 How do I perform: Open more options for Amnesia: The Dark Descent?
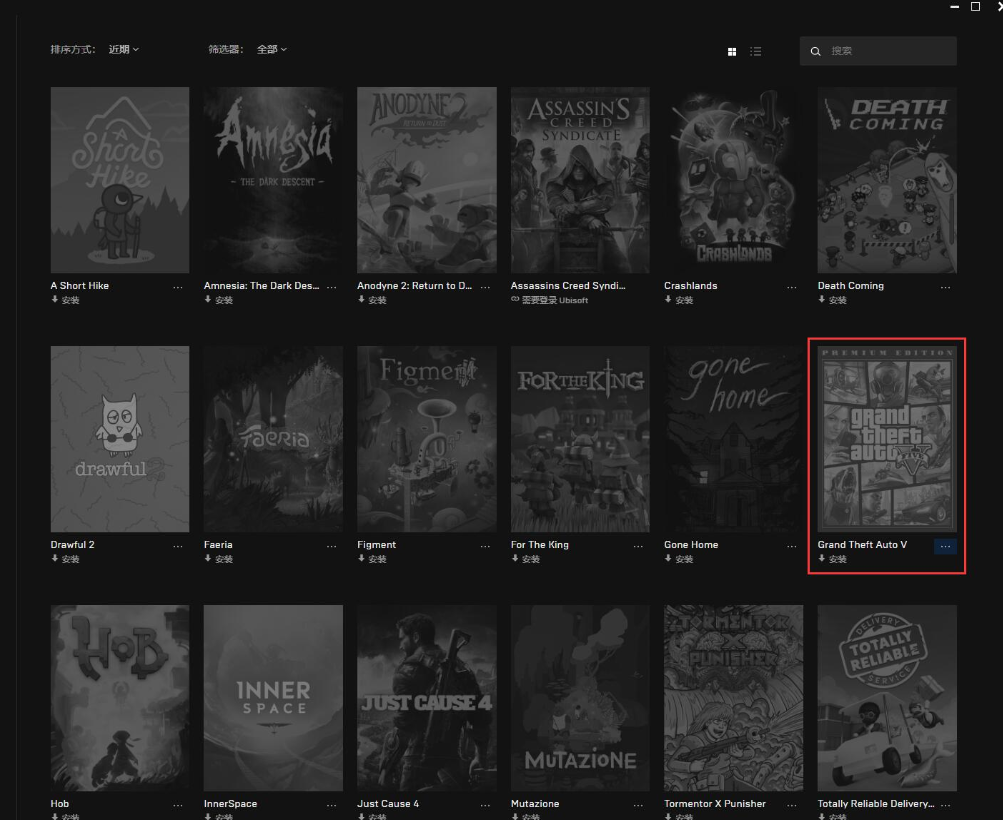pos(331,287)
